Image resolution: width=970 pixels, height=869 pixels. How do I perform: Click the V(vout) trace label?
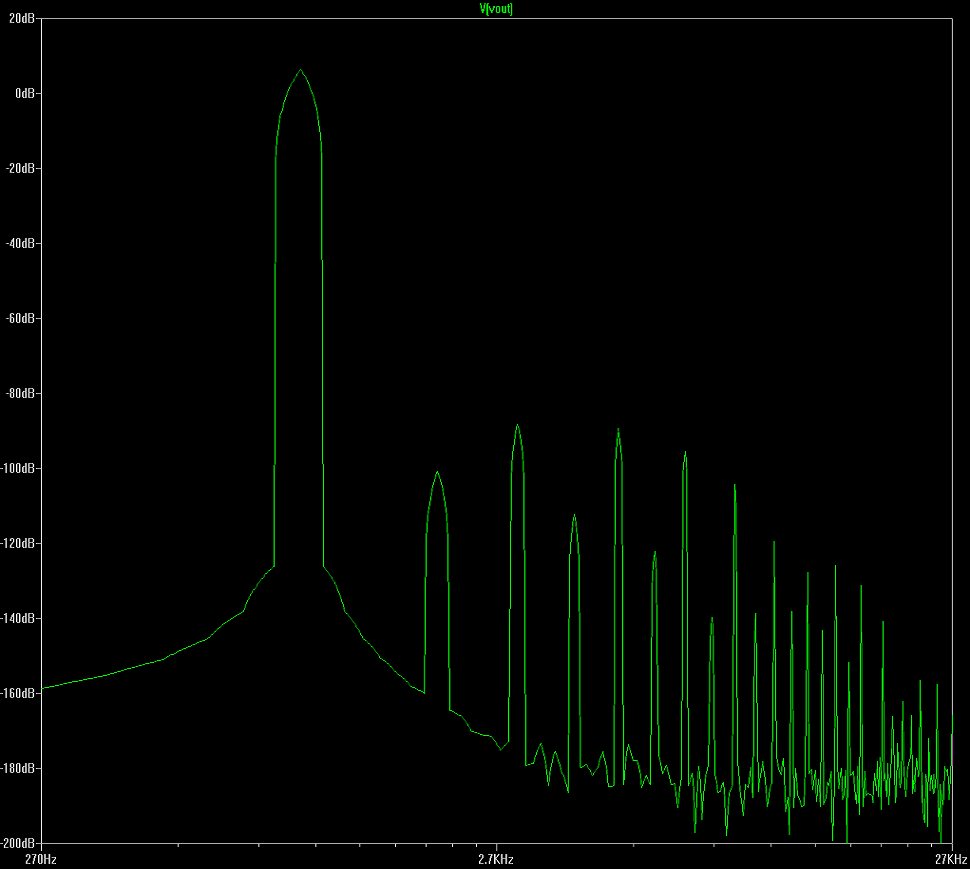point(496,9)
